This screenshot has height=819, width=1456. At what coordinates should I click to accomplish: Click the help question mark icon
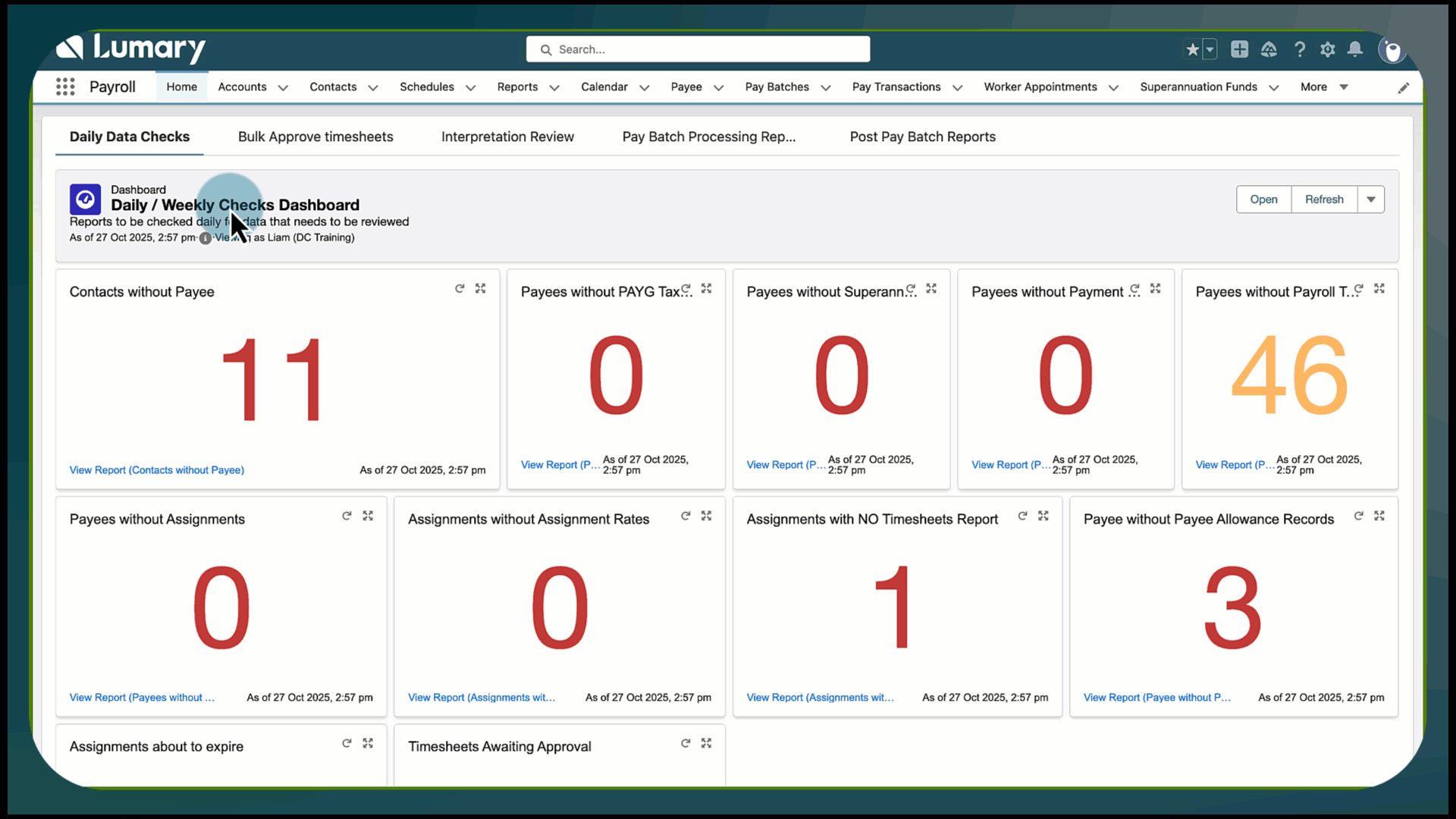coord(1299,49)
